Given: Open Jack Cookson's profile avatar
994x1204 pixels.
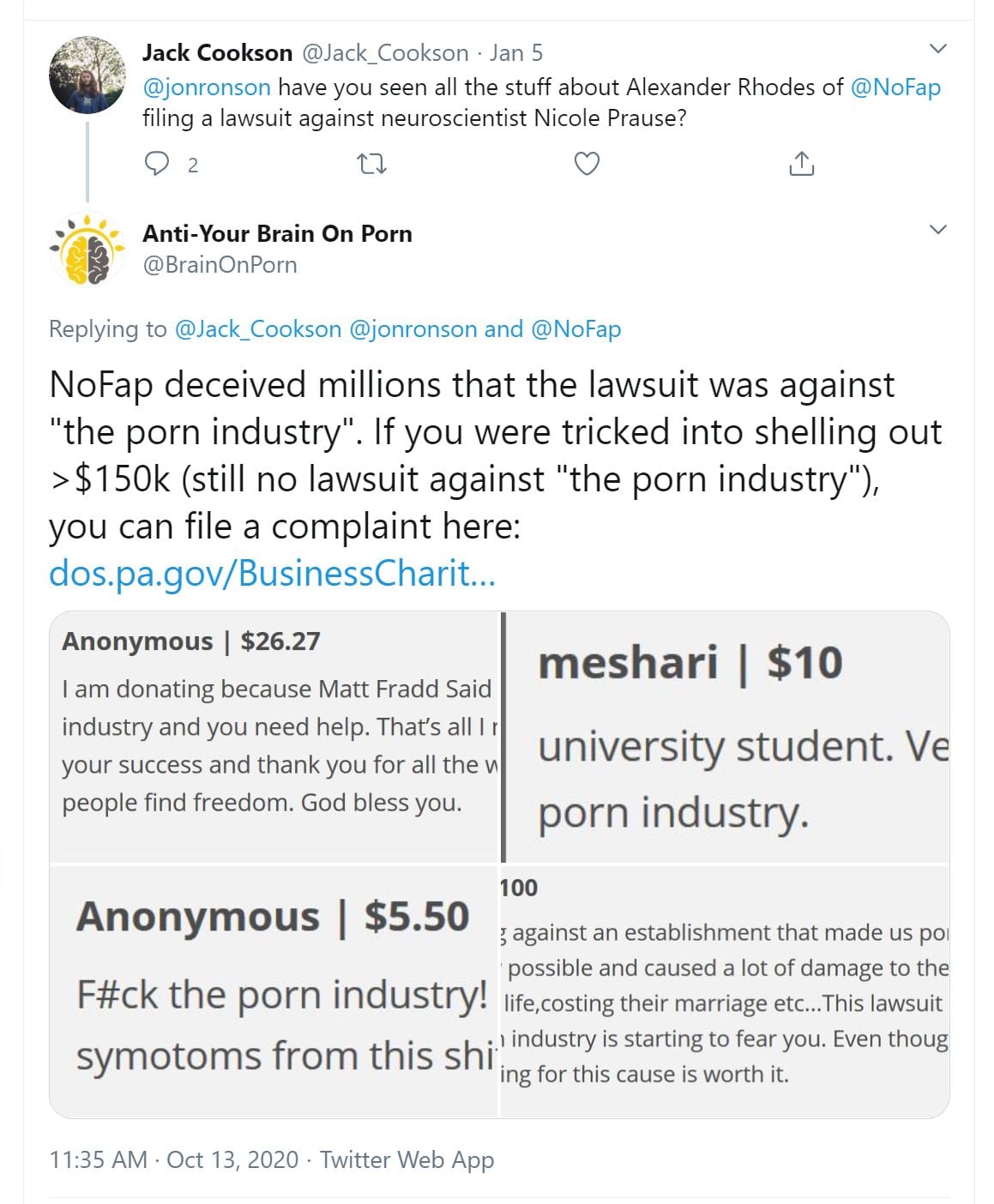Looking at the screenshot, I should pyautogui.click(x=87, y=75).
